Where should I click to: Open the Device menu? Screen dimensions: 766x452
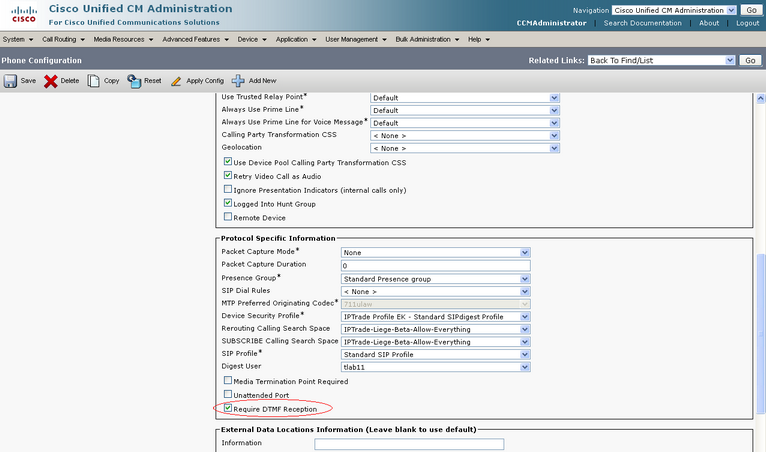pyautogui.click(x=252, y=39)
